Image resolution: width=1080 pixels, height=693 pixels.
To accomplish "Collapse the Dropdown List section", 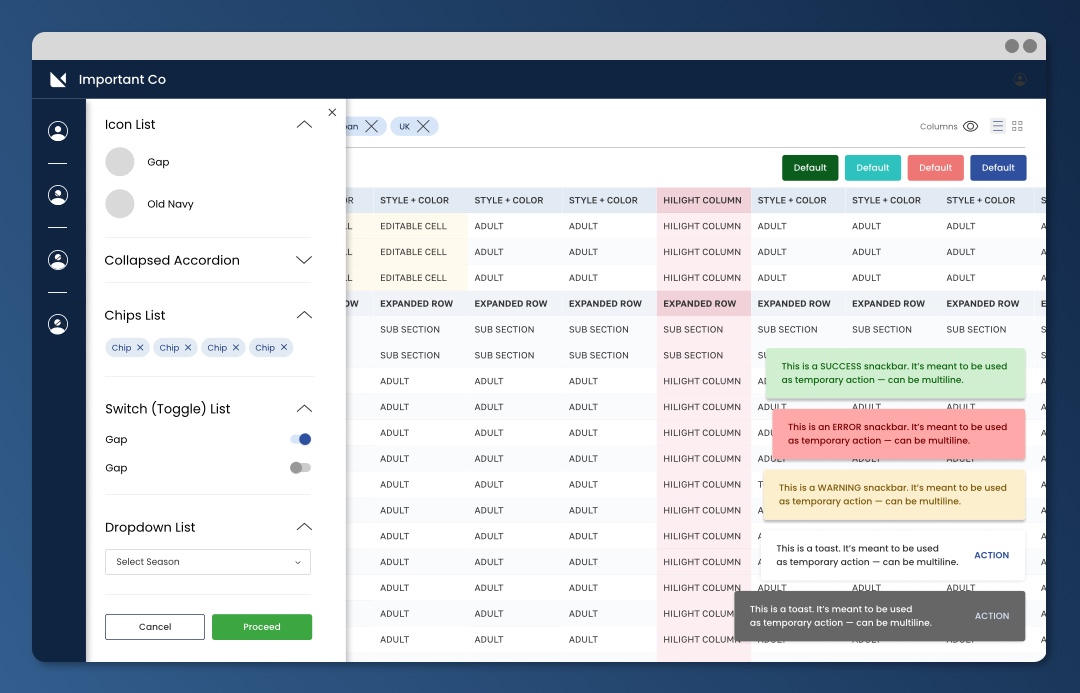I will [x=304, y=527].
